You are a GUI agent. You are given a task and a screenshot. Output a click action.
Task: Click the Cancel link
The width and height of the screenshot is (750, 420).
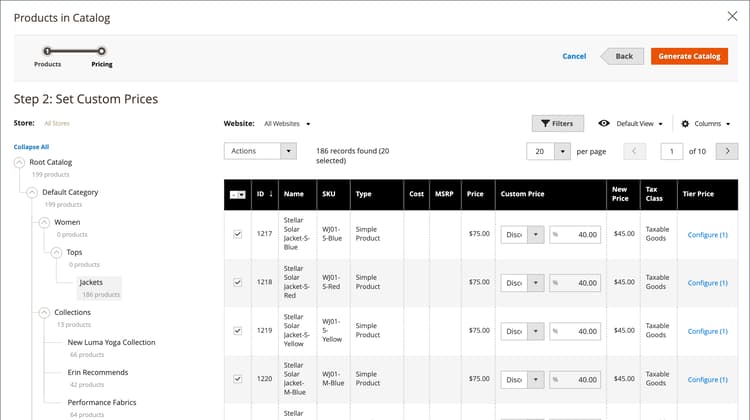(x=574, y=56)
